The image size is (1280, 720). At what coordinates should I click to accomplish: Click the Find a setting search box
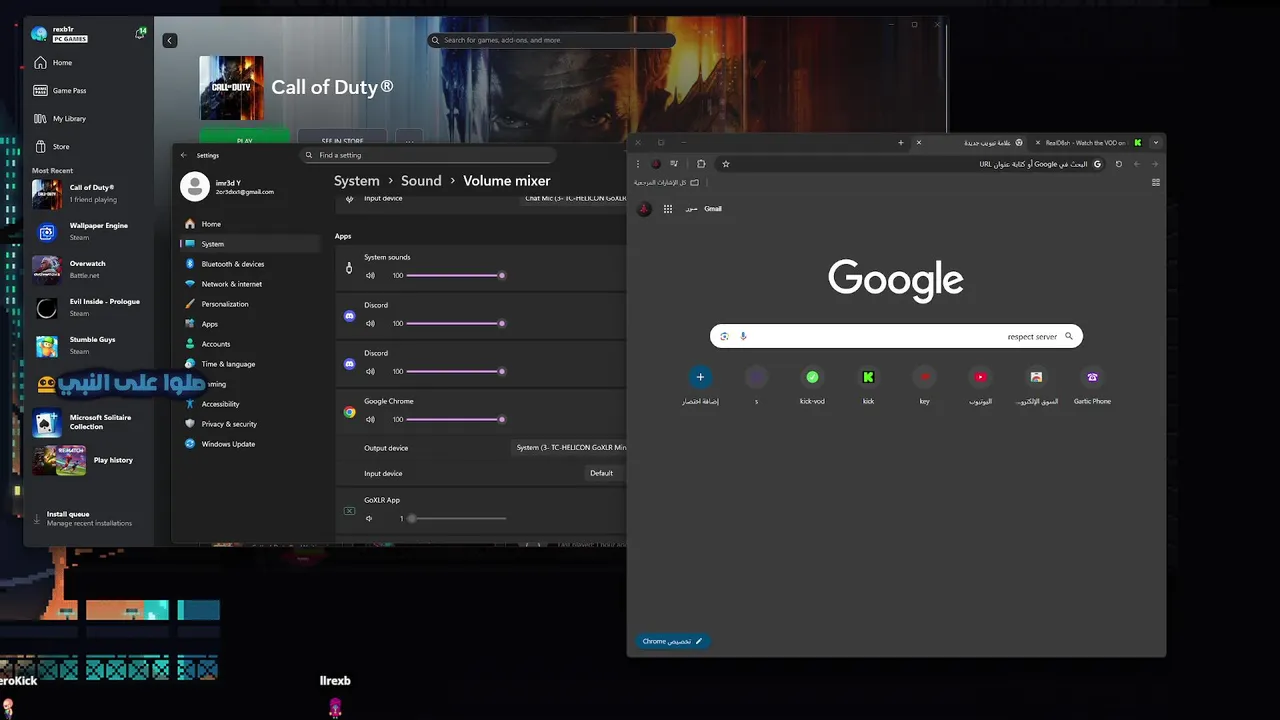[429, 155]
